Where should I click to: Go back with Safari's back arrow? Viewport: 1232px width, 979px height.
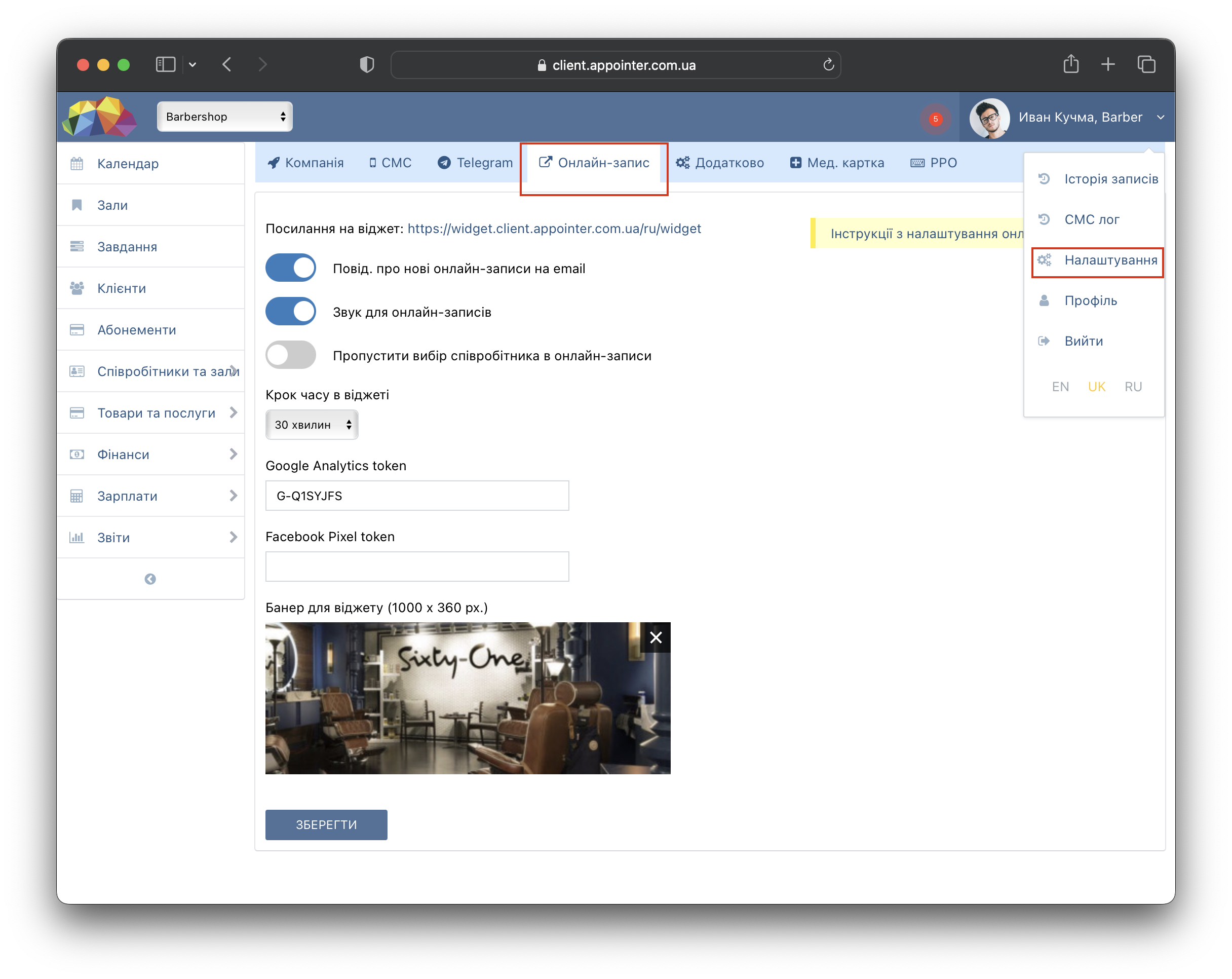coord(227,64)
